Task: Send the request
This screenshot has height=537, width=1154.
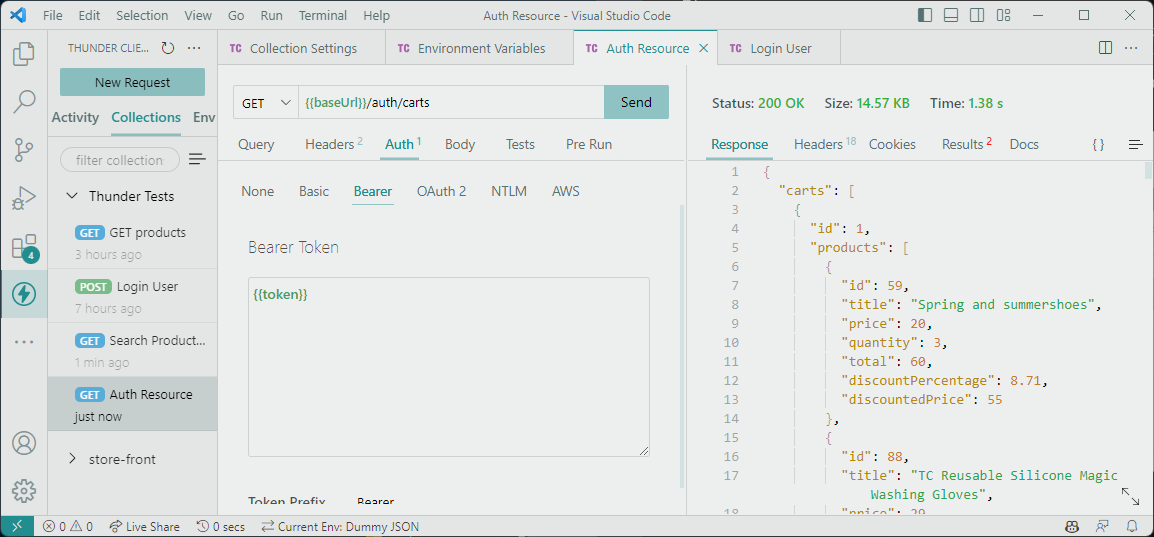Action: [637, 103]
